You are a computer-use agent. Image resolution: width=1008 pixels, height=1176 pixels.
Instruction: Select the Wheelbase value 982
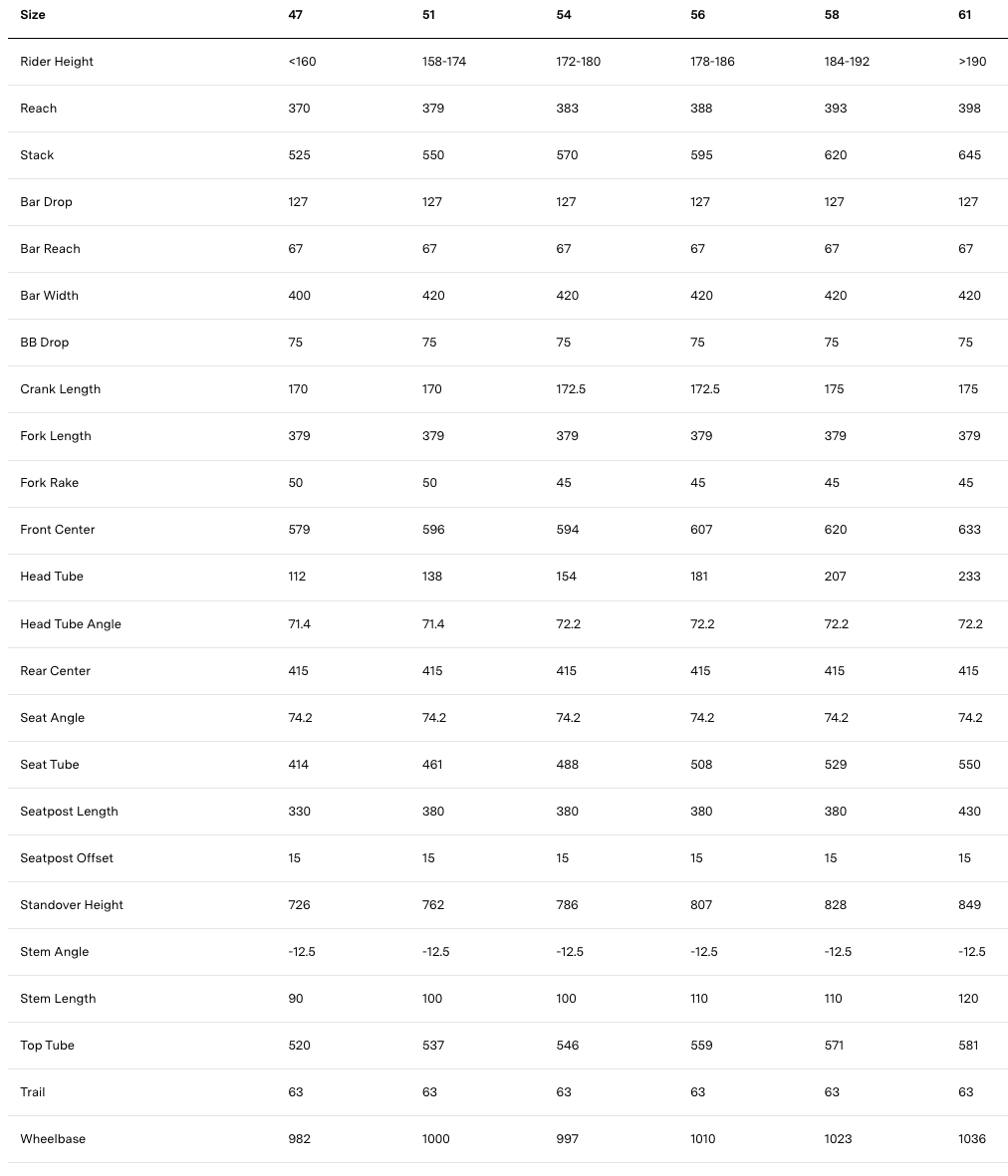click(x=299, y=1139)
